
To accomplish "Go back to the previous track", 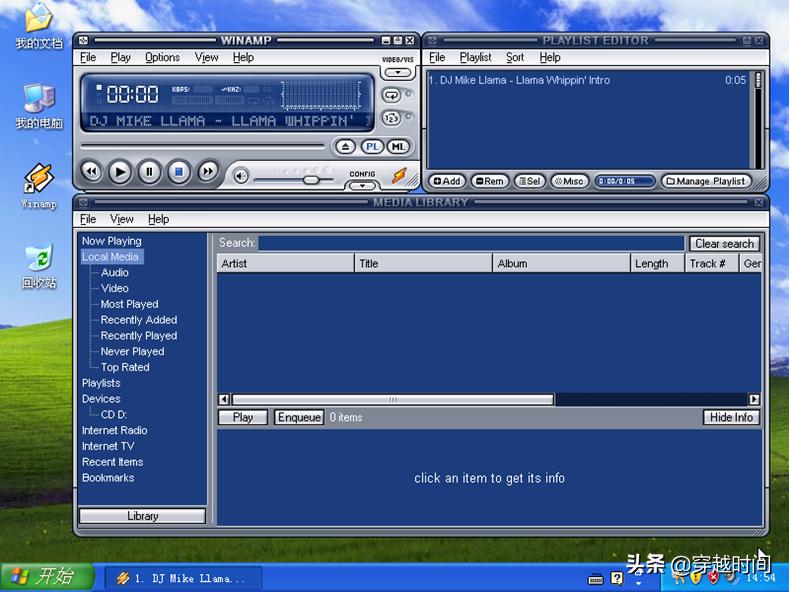I will (91, 172).
